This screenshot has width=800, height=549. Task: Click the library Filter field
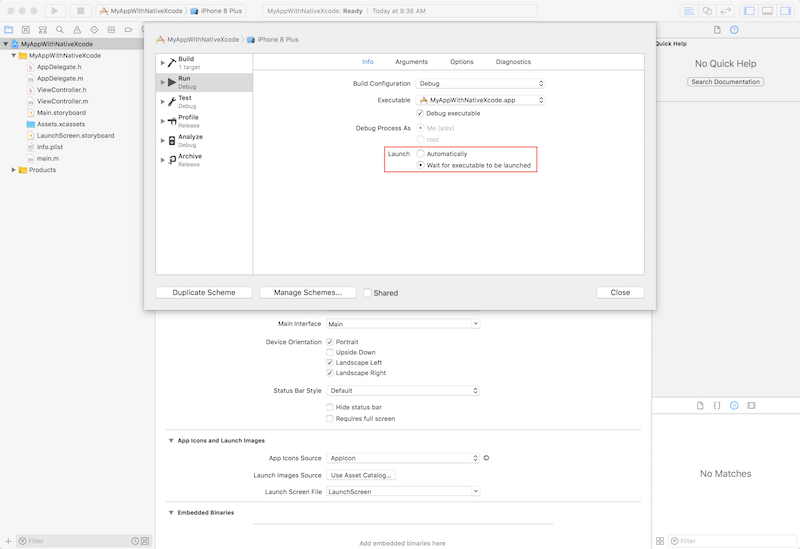coord(733,541)
